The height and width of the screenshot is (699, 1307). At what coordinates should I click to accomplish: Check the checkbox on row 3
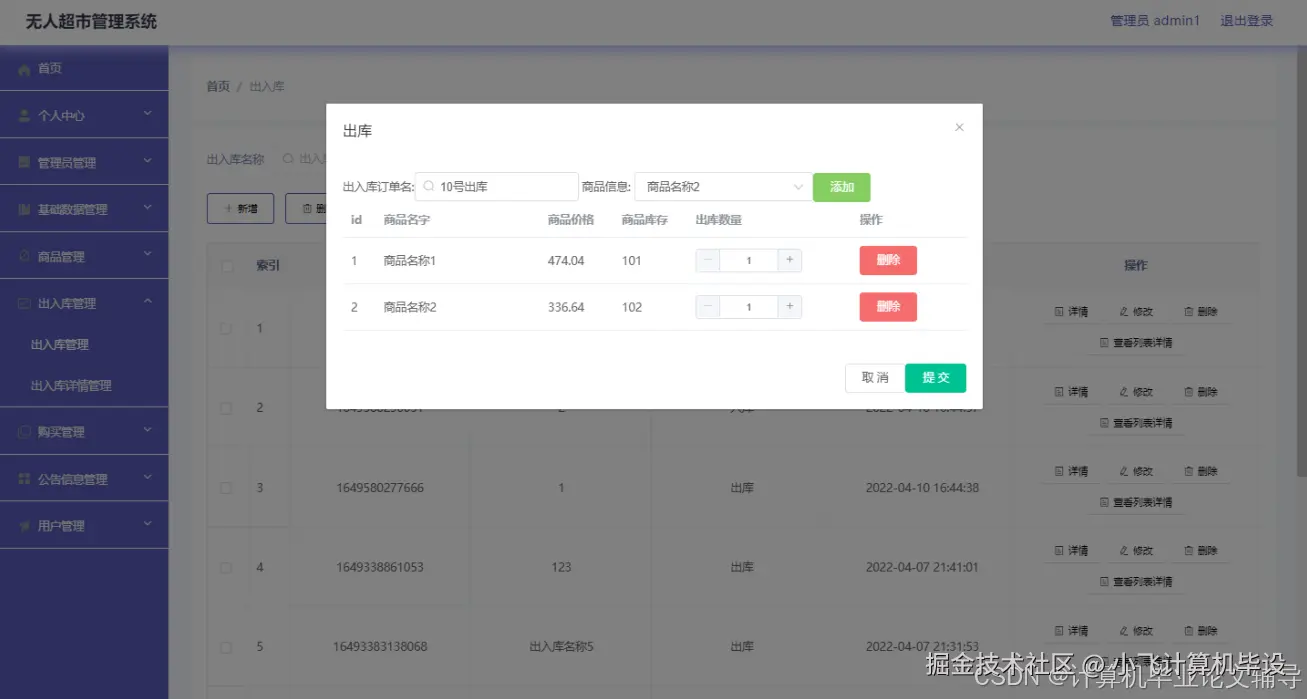226,488
